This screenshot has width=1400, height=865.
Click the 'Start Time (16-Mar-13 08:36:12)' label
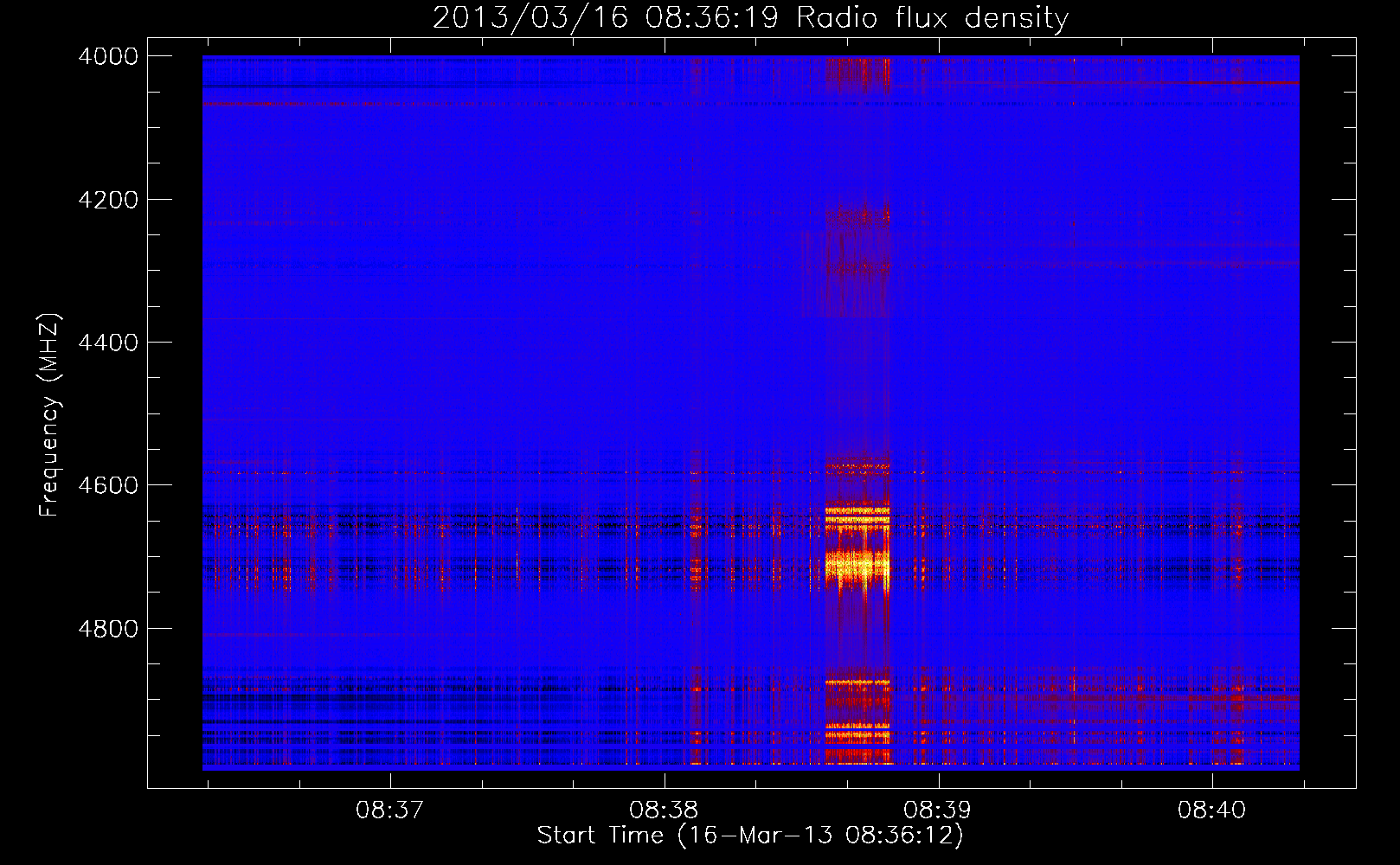click(750, 836)
